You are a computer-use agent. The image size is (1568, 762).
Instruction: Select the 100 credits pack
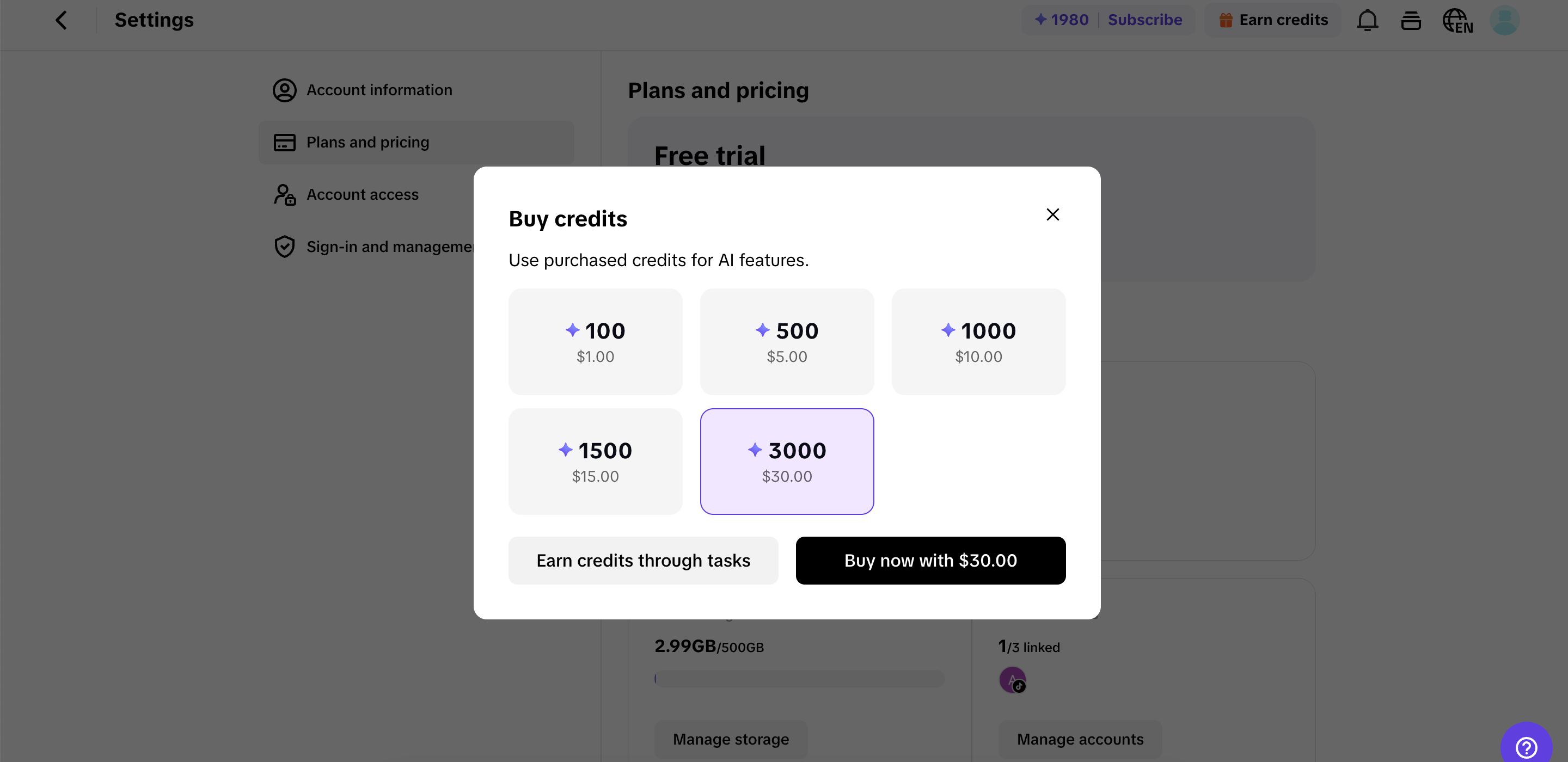[x=595, y=342]
